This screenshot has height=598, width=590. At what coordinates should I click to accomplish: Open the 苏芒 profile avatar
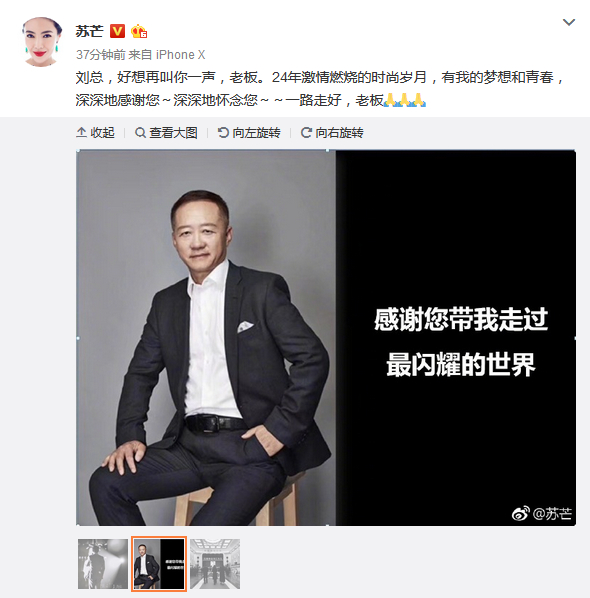point(42,42)
